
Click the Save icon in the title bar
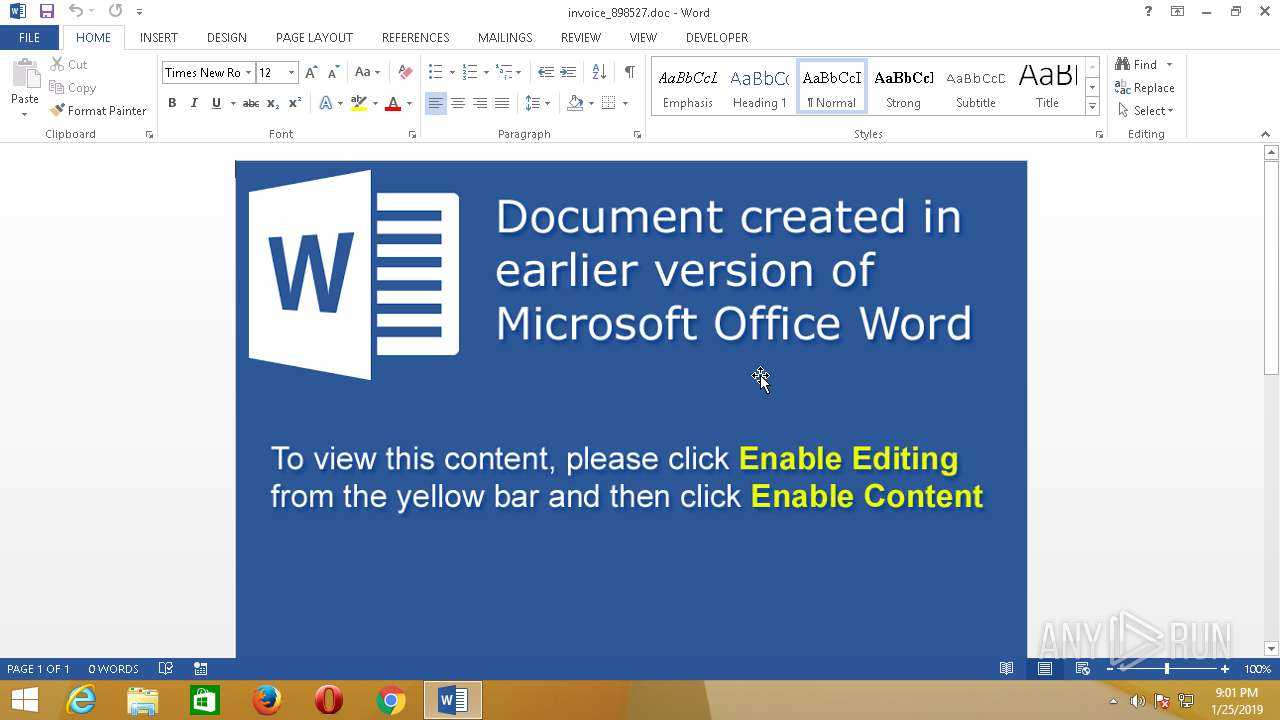point(46,12)
